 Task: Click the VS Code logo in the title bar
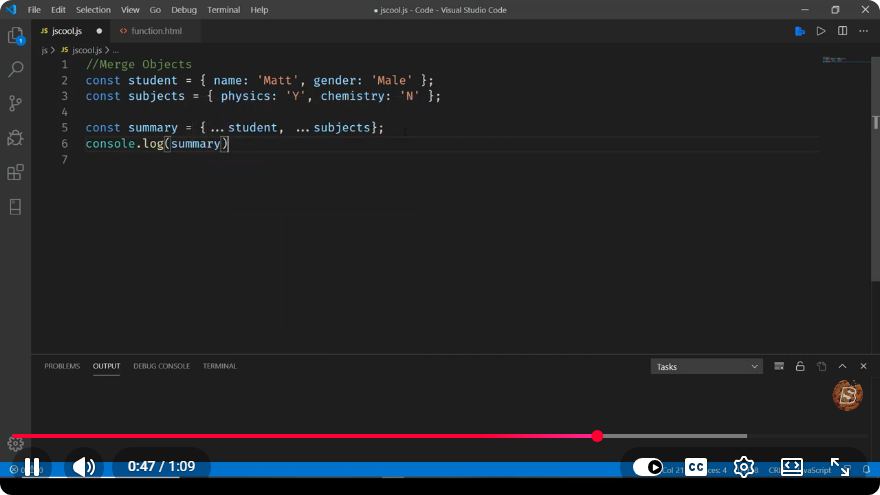pyautogui.click(x=11, y=10)
